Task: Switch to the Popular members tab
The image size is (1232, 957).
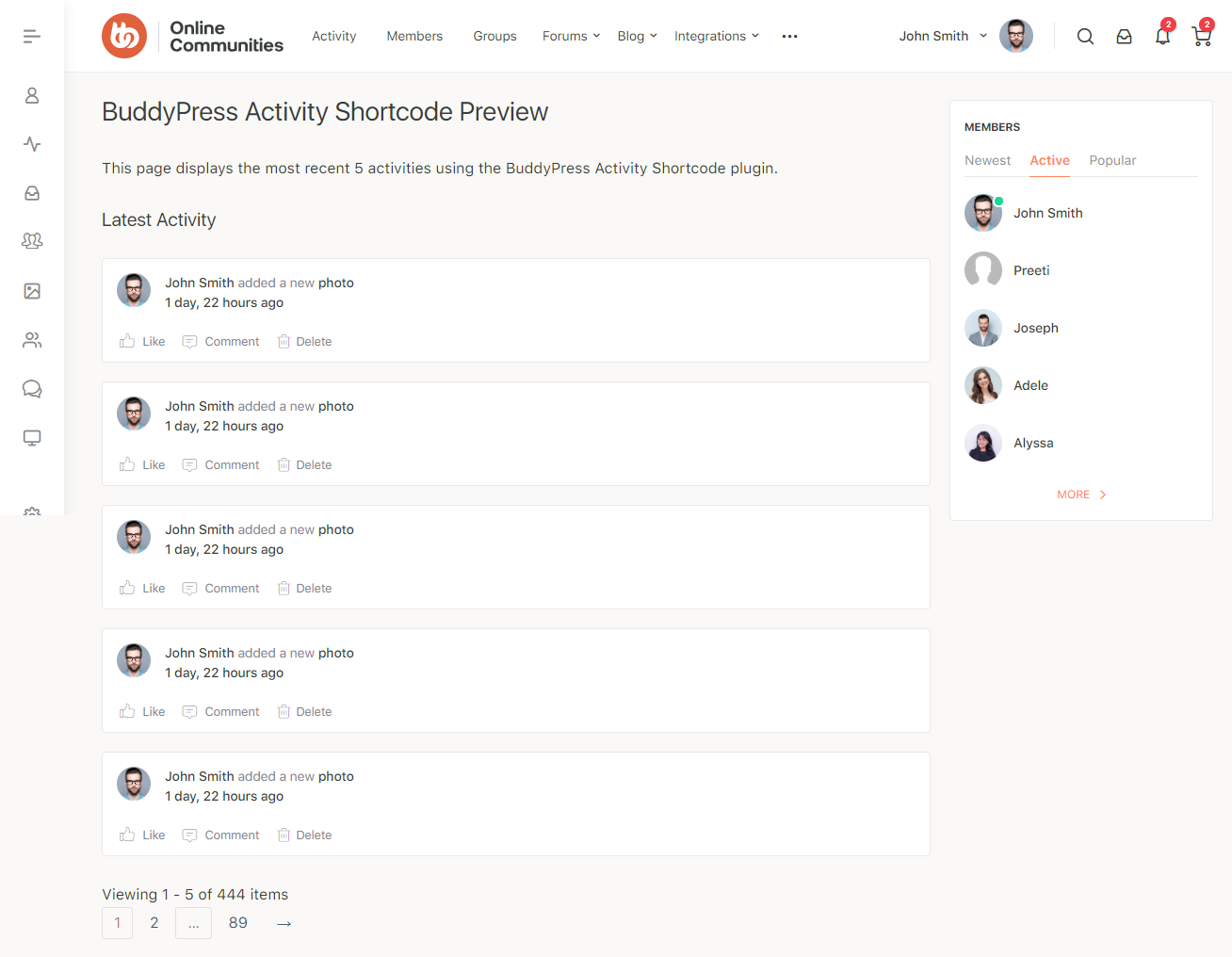Action: 1112,161
